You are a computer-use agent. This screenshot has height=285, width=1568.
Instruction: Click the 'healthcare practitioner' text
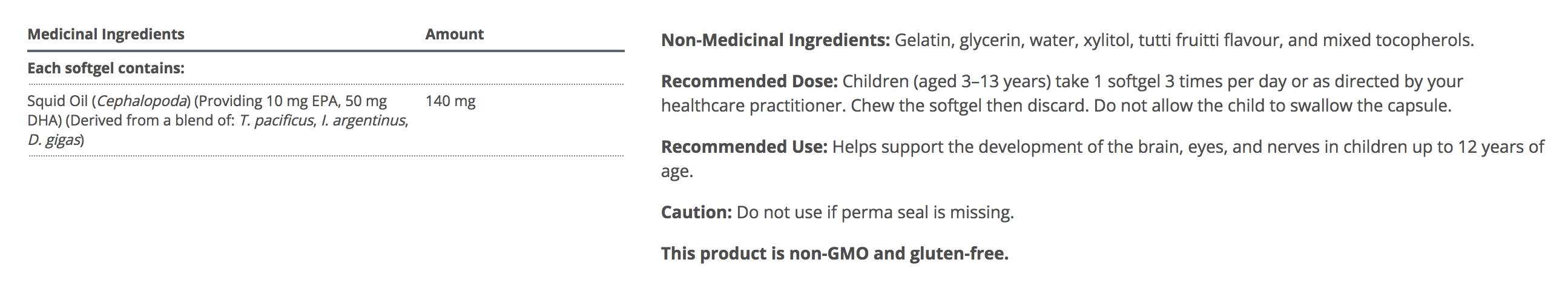coord(753,106)
